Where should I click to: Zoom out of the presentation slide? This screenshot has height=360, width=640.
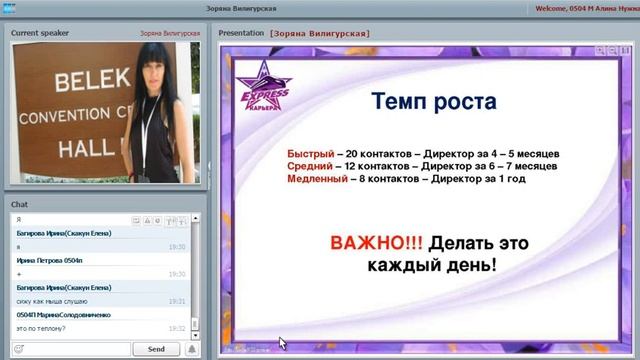(613, 51)
